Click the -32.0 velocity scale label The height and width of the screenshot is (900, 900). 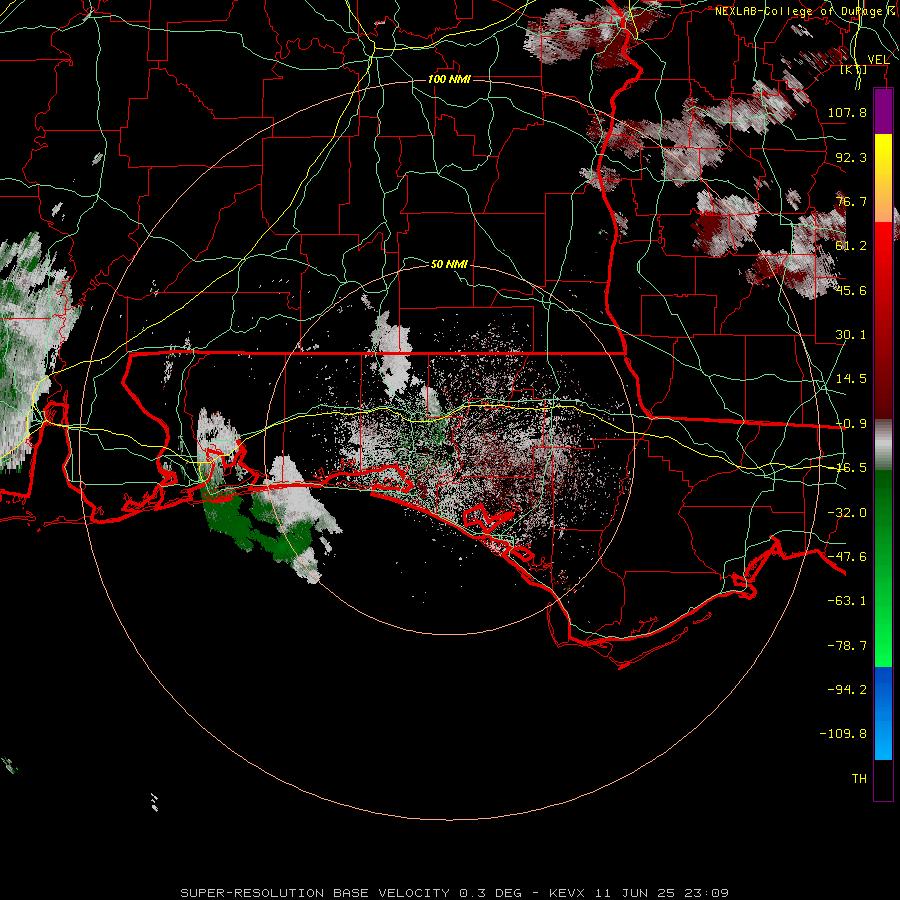pos(847,513)
